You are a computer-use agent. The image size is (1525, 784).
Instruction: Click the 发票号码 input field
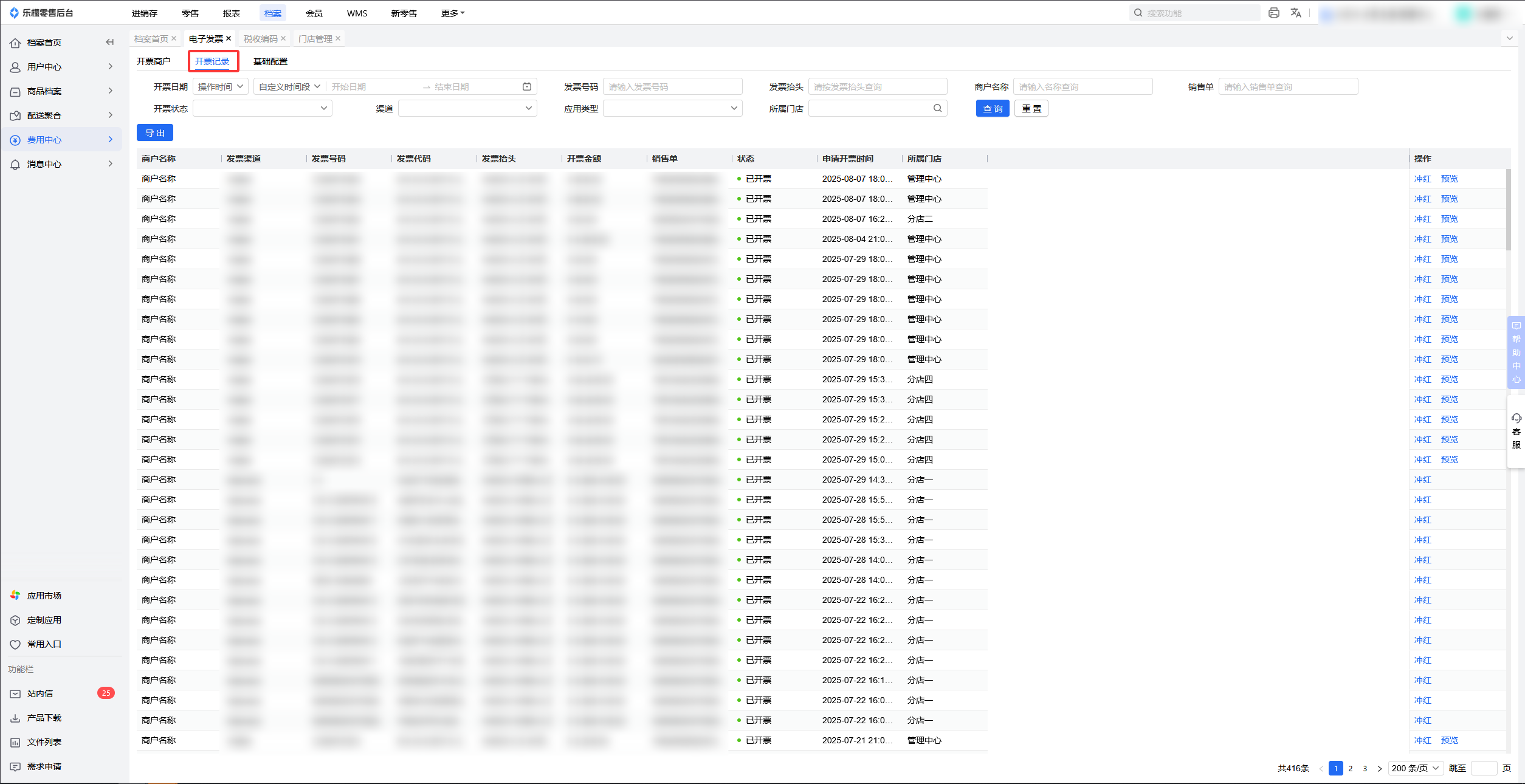tap(672, 87)
